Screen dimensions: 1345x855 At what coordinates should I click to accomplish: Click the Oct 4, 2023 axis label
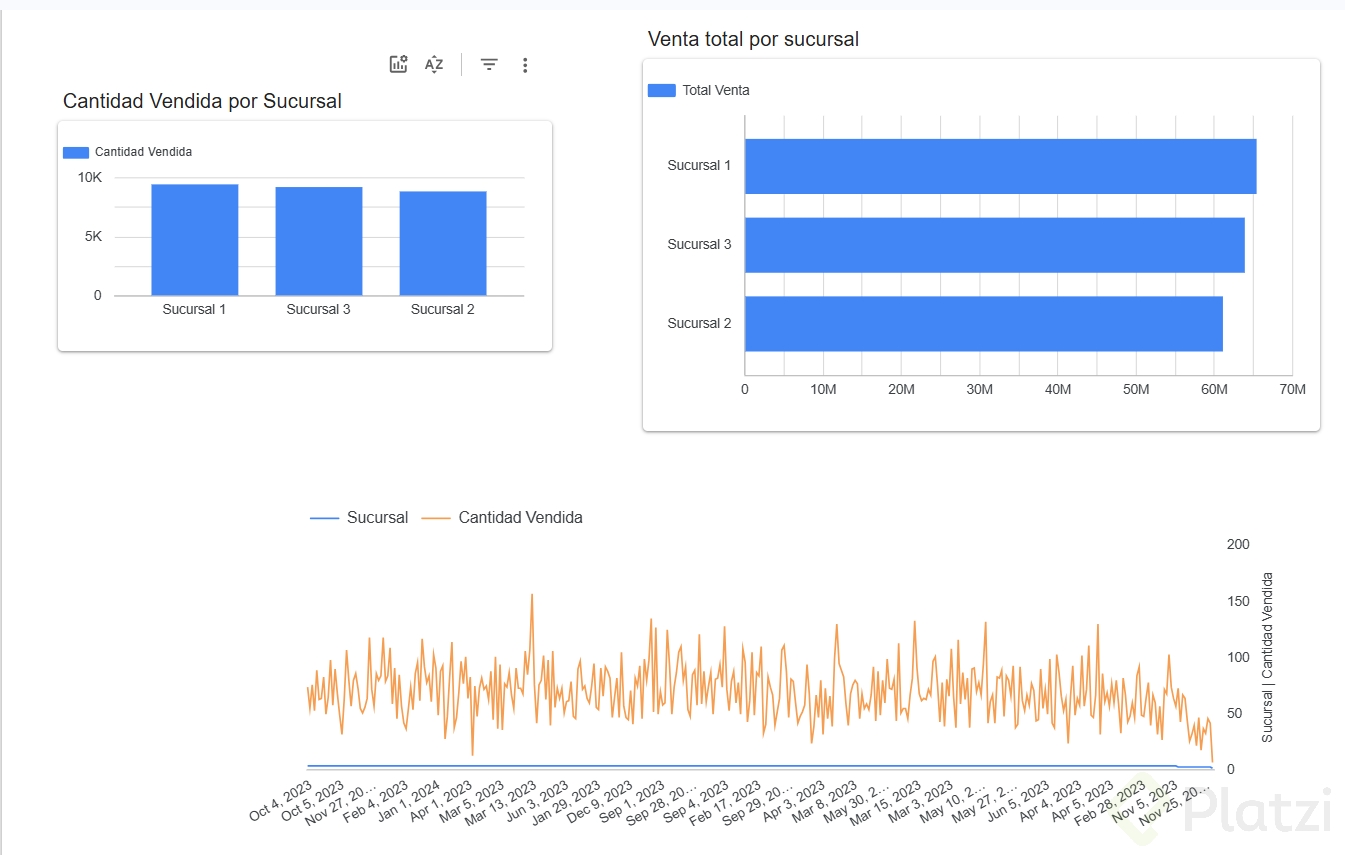click(x=281, y=802)
